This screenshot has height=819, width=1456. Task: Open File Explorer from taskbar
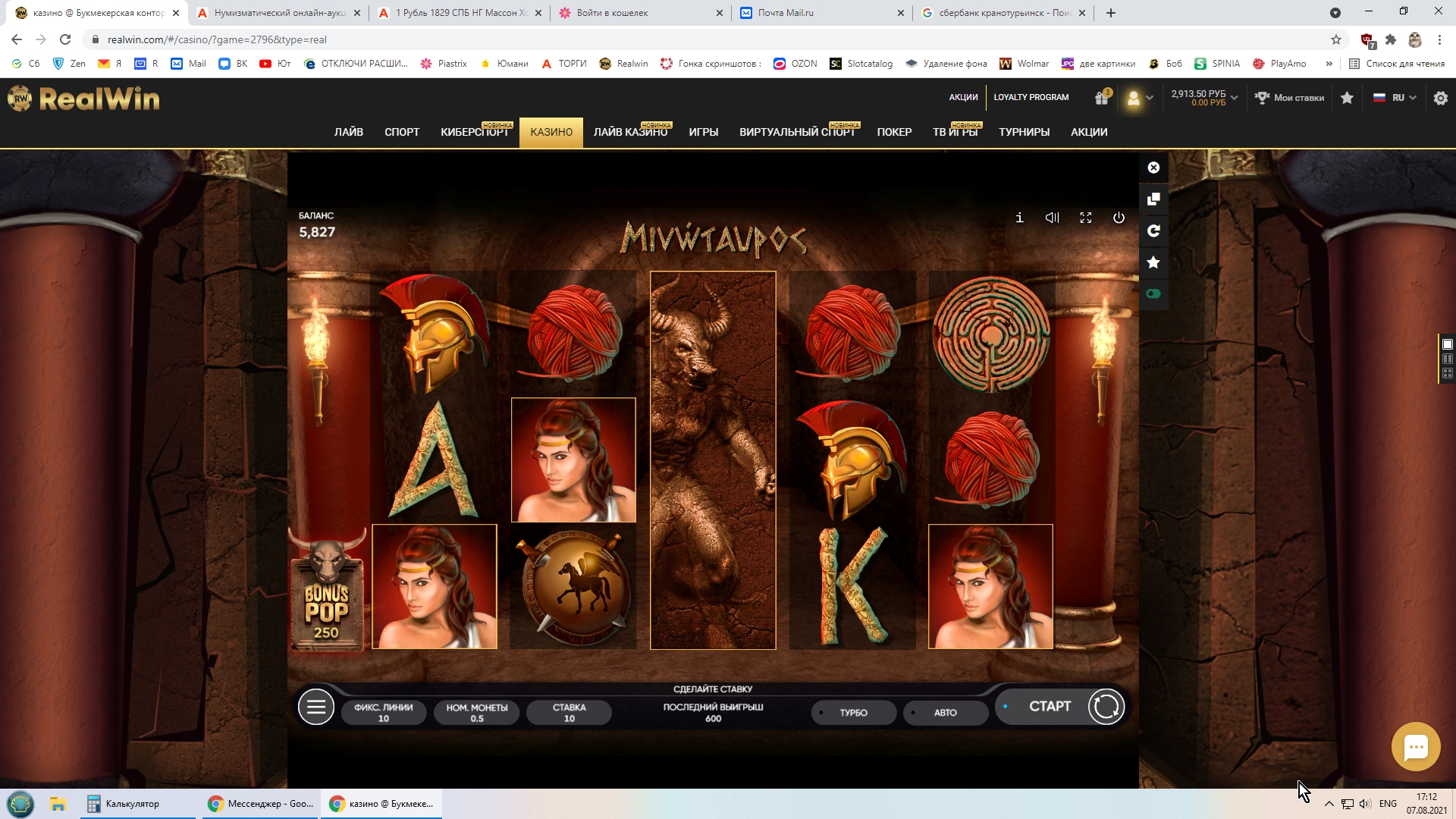58,804
